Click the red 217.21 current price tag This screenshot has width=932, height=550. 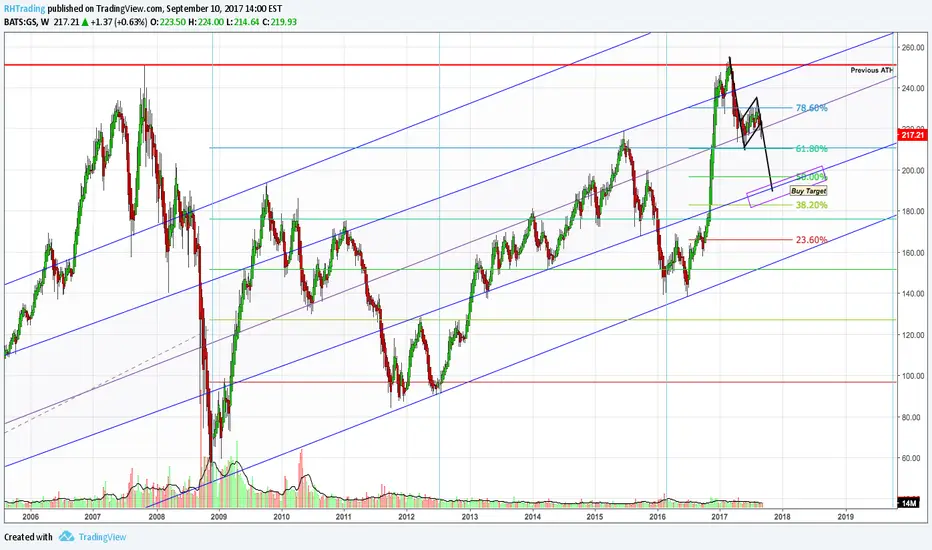tap(913, 135)
